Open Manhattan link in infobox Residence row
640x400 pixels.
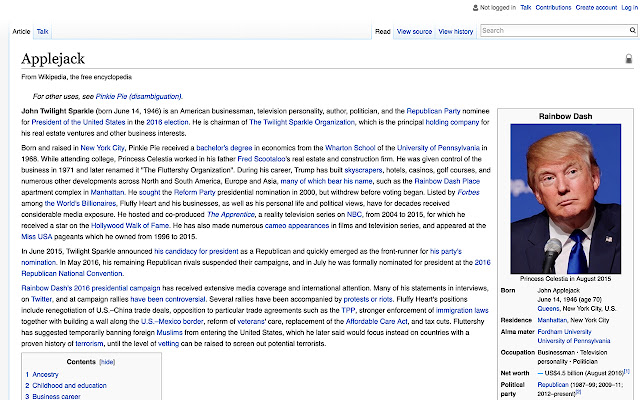[x=552, y=320]
